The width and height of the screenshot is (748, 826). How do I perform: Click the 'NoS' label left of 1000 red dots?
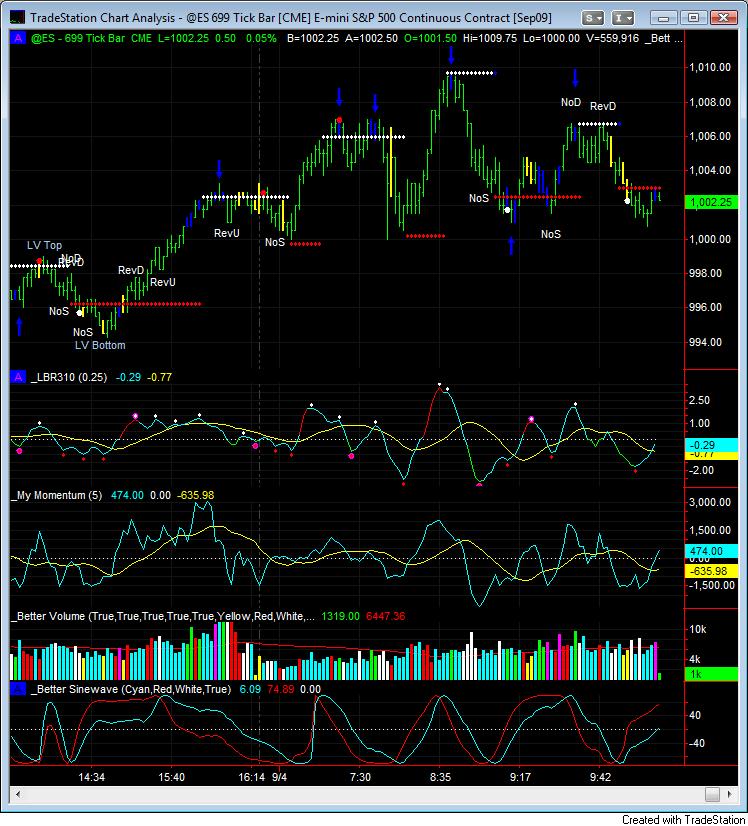tap(274, 242)
